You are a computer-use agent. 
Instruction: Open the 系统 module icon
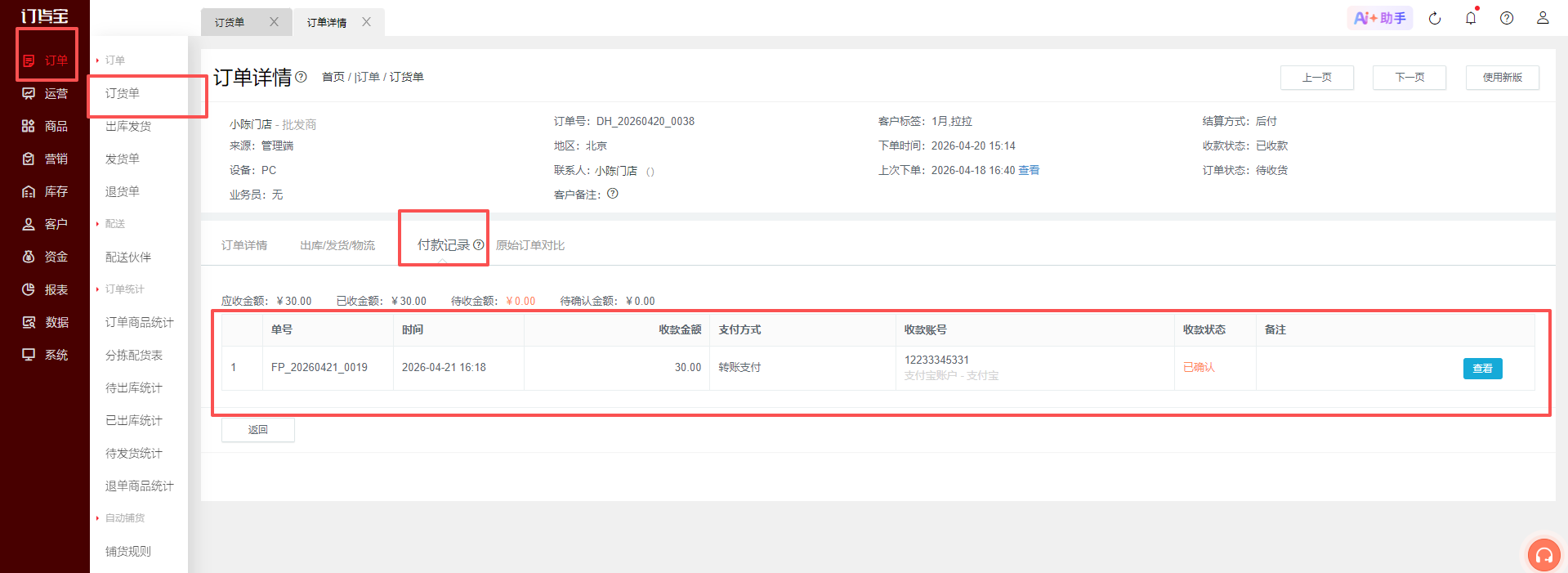(29, 355)
